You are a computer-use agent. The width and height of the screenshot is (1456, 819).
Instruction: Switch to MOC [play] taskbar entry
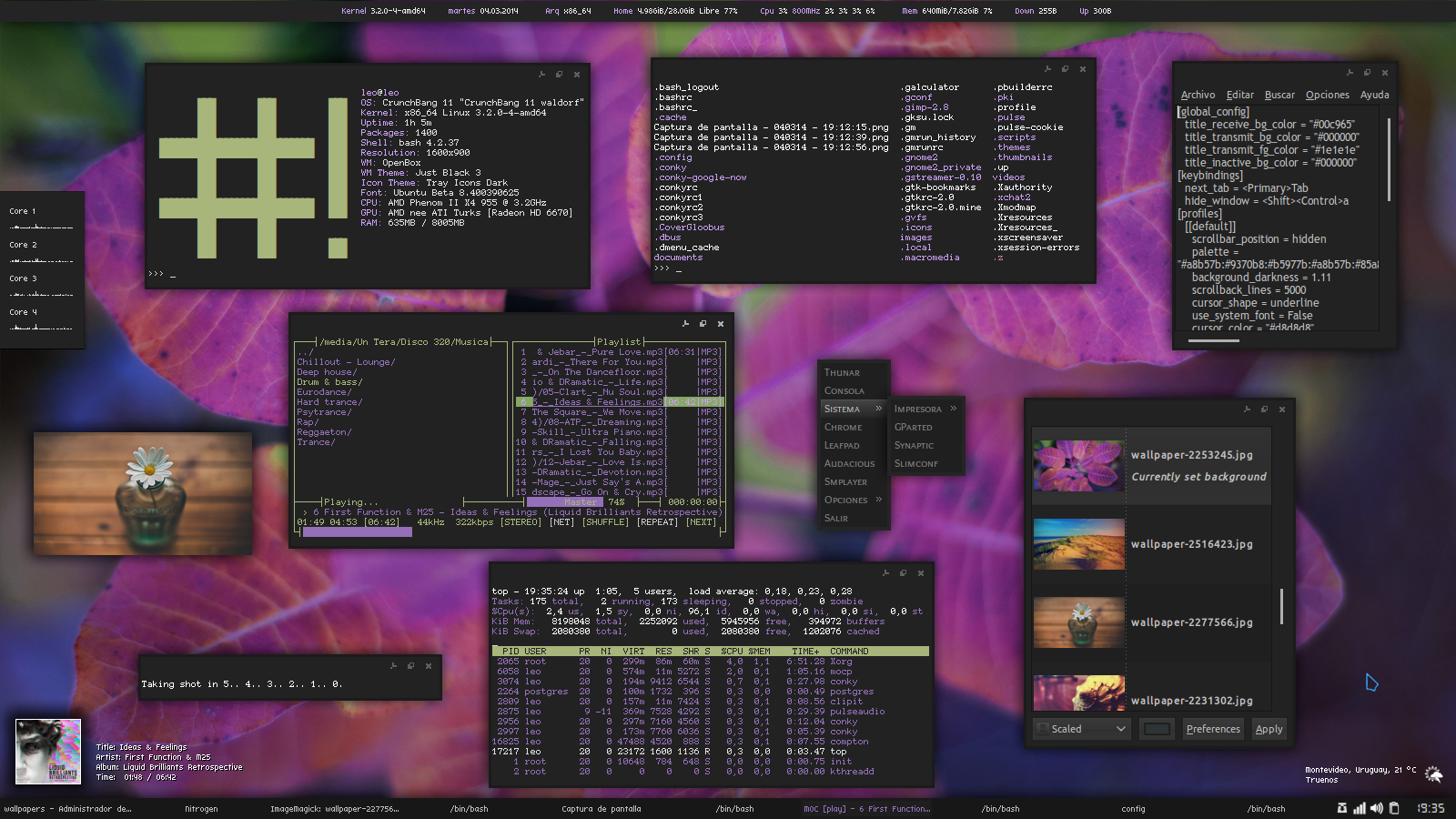[866, 808]
